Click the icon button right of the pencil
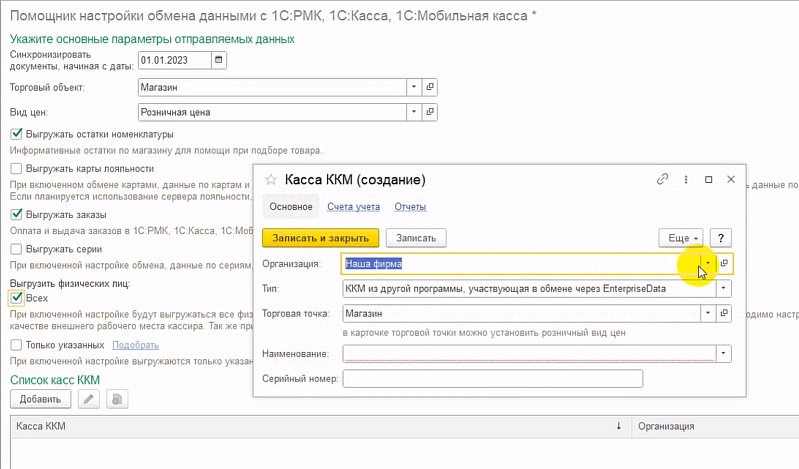Screen dimensions: 799x469 coord(117,399)
